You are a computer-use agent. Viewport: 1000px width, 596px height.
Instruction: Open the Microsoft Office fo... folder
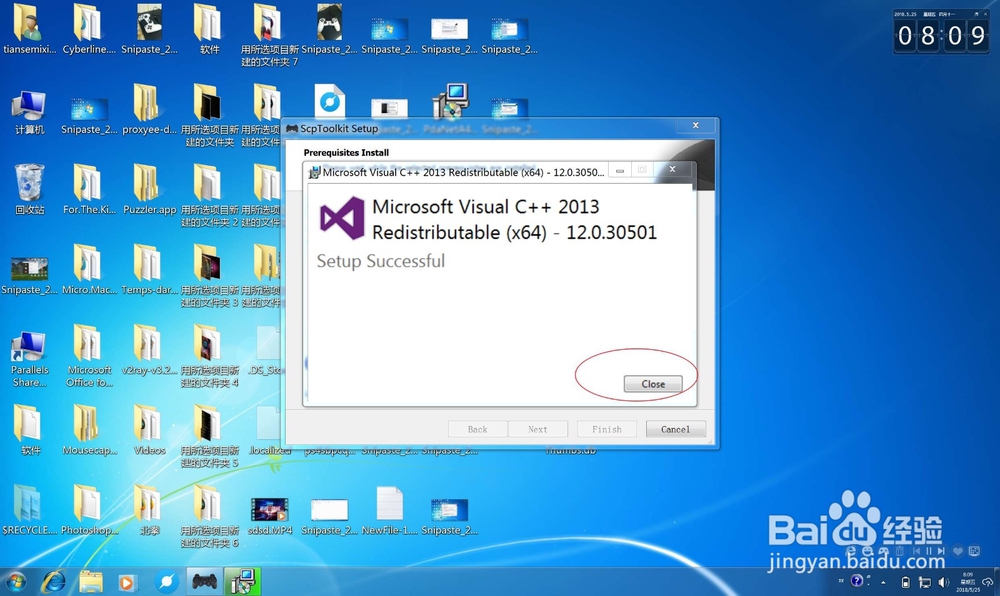(x=89, y=356)
